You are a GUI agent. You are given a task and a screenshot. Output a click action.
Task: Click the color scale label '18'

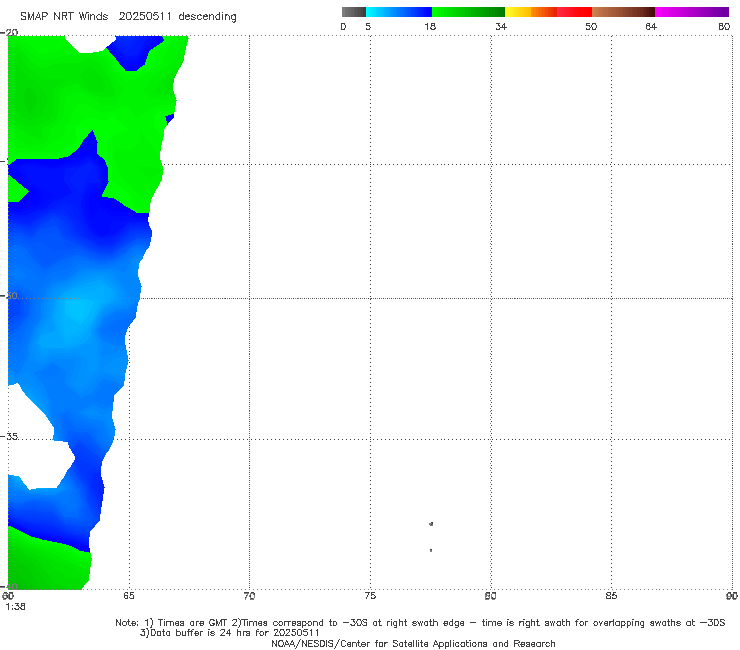click(x=430, y=26)
